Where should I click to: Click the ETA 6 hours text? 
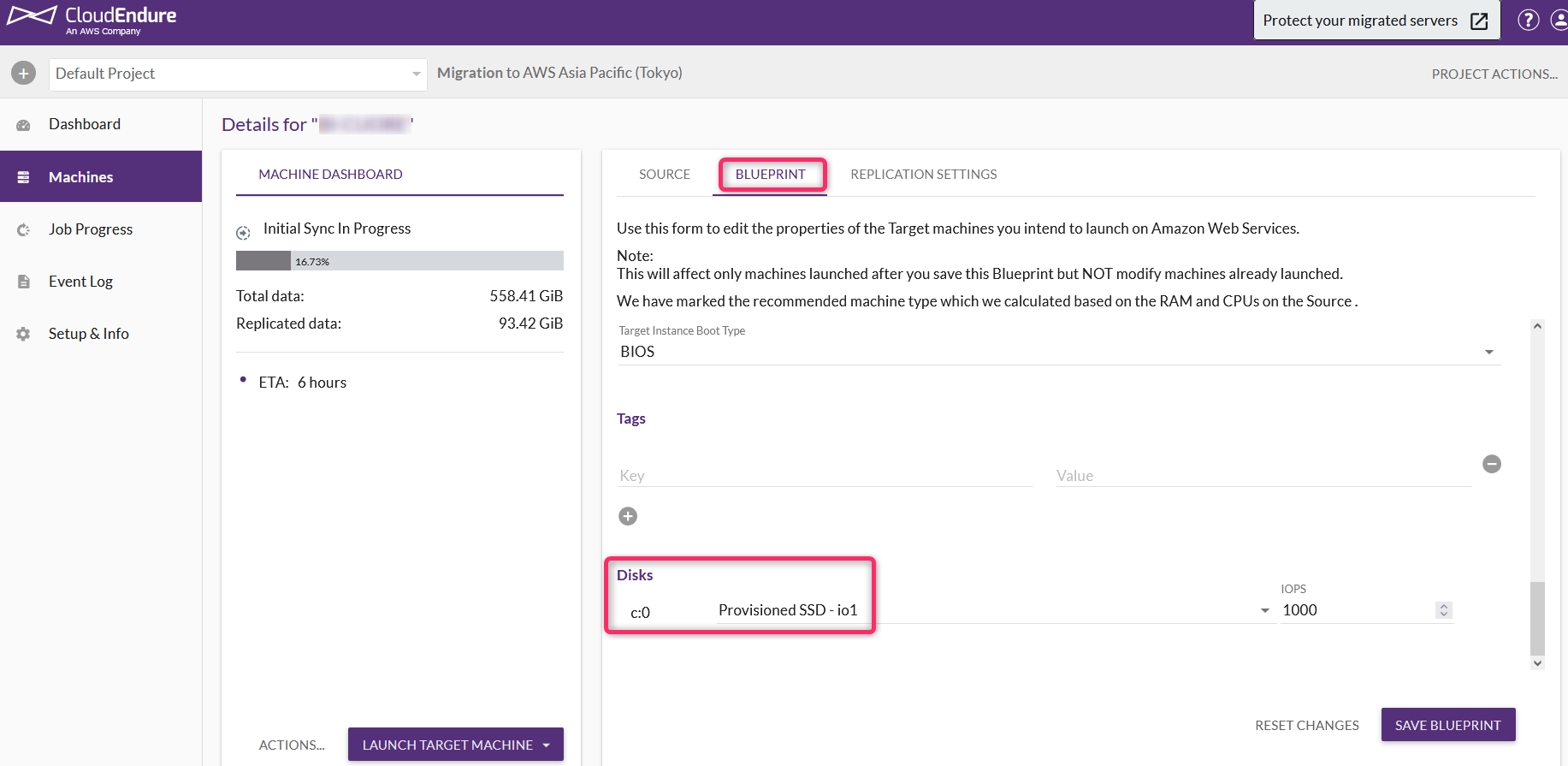303,383
